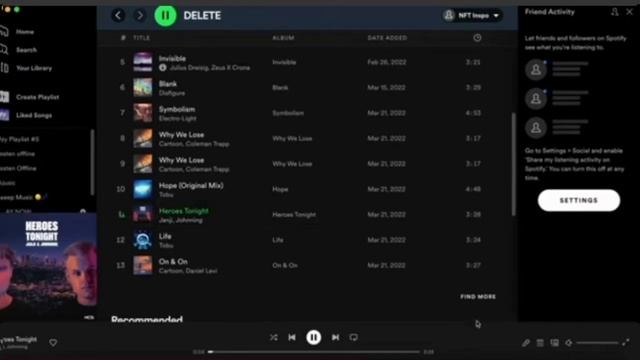The width and height of the screenshot is (640, 360).
Task: Toggle repeat mode
Action: [x=353, y=338]
